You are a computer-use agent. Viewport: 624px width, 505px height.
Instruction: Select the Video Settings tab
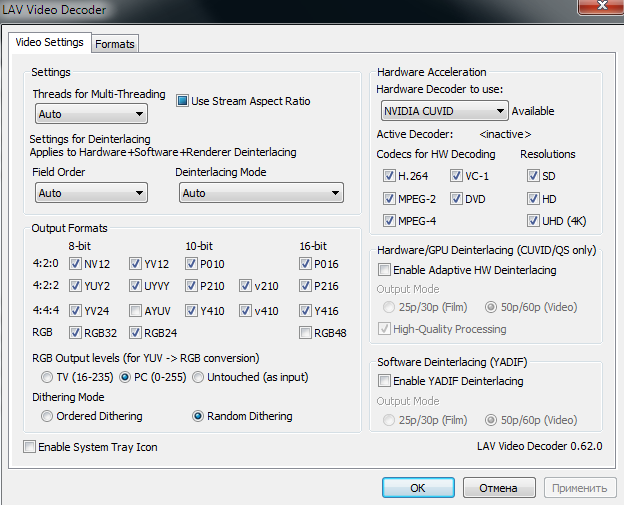[x=50, y=43]
